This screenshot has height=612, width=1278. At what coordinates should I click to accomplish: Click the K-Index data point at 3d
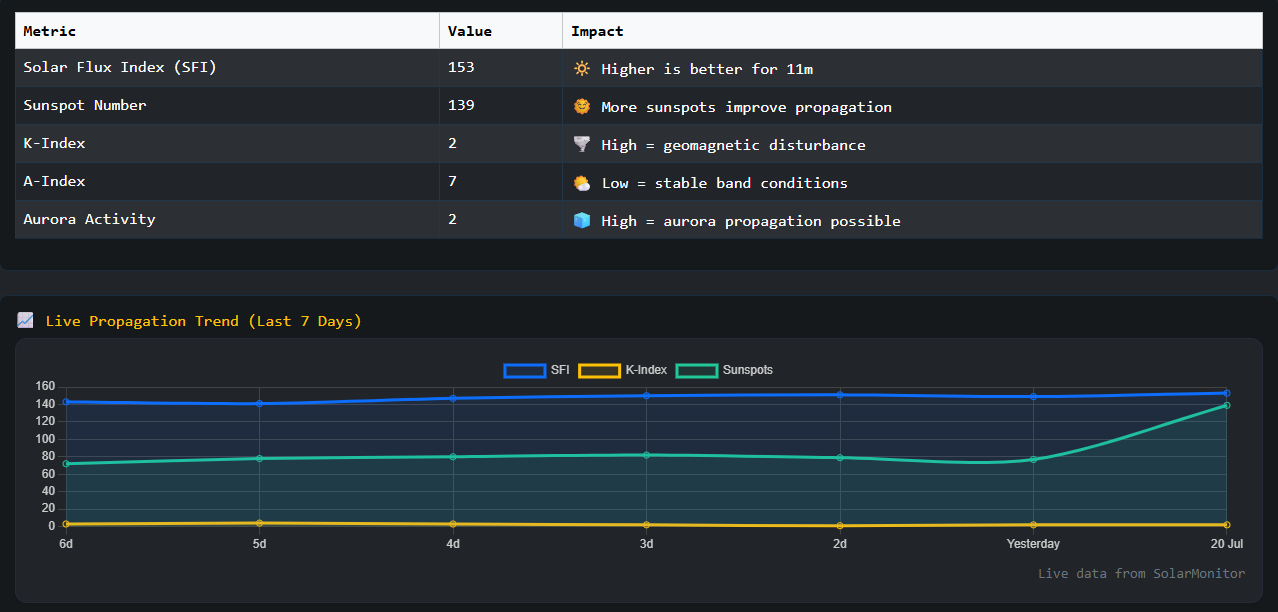646,524
